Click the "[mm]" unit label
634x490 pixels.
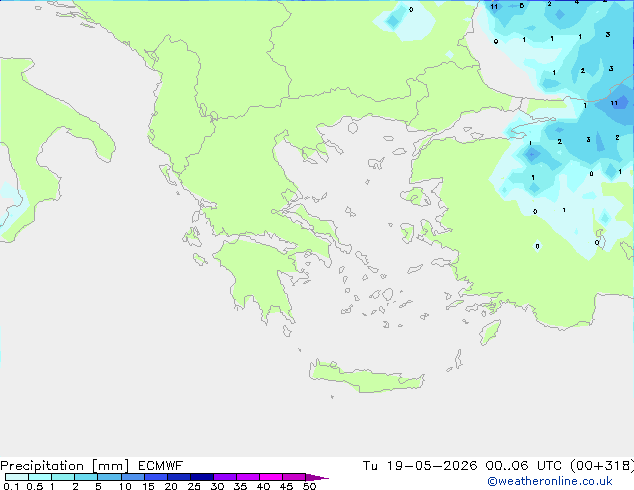pyautogui.click(x=110, y=466)
